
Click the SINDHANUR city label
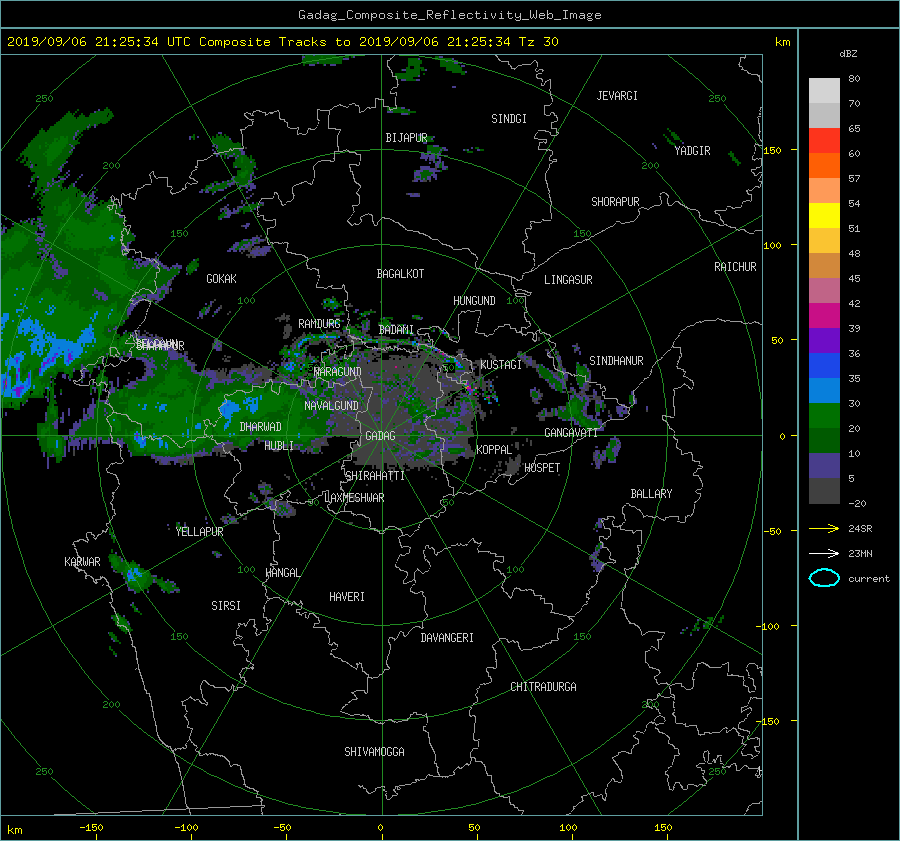(x=616, y=361)
